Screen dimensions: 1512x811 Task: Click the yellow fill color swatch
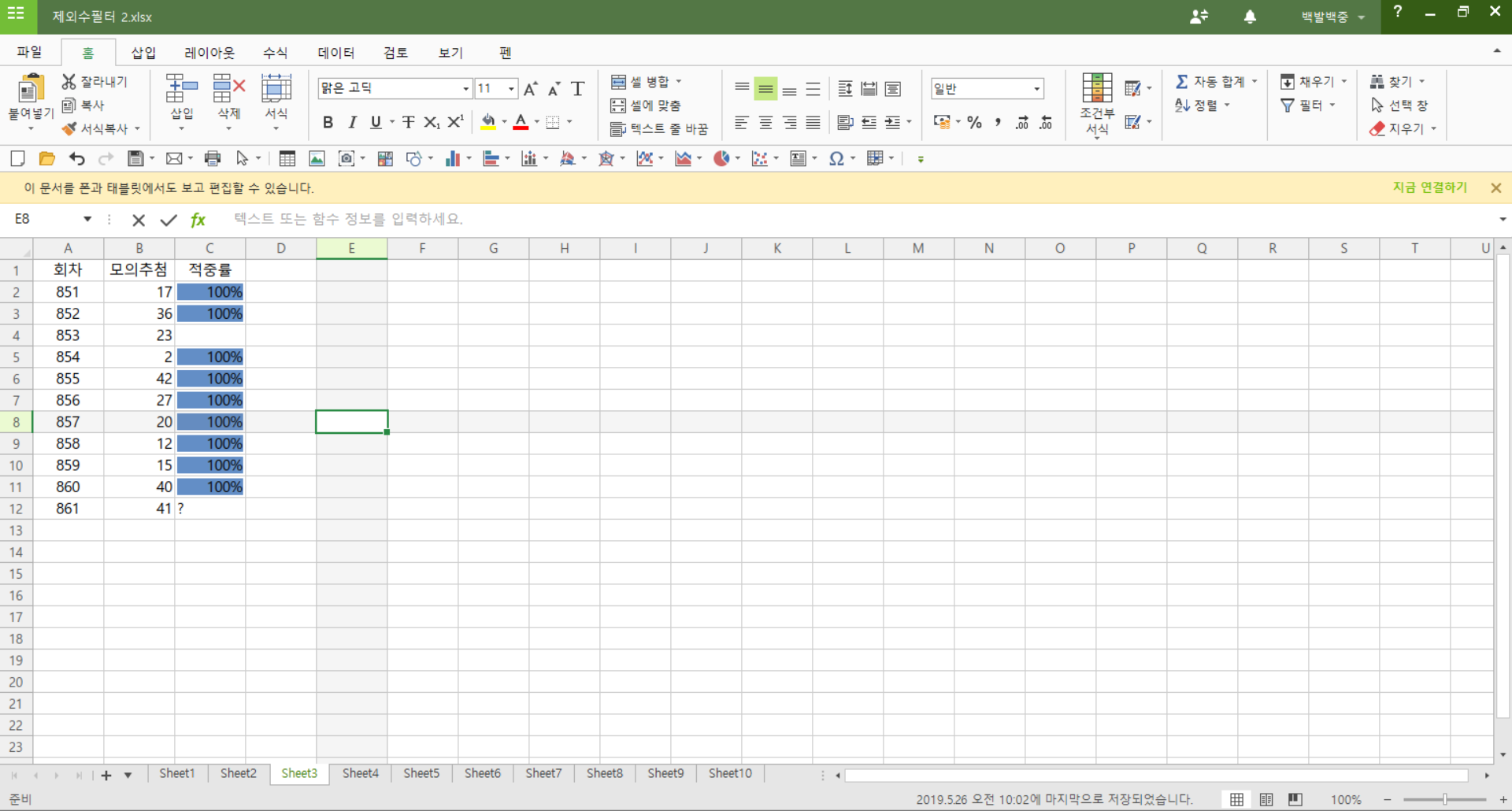pyautogui.click(x=488, y=123)
